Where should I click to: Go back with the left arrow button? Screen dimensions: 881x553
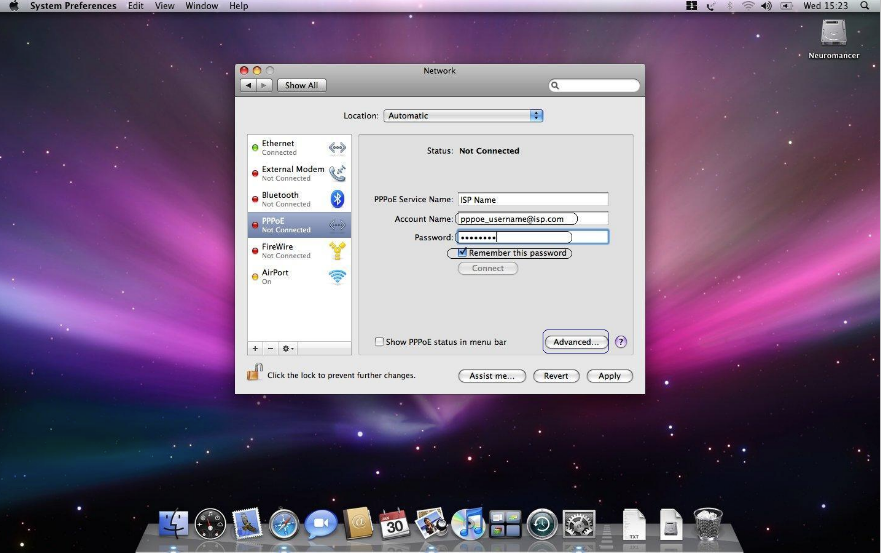click(248, 85)
